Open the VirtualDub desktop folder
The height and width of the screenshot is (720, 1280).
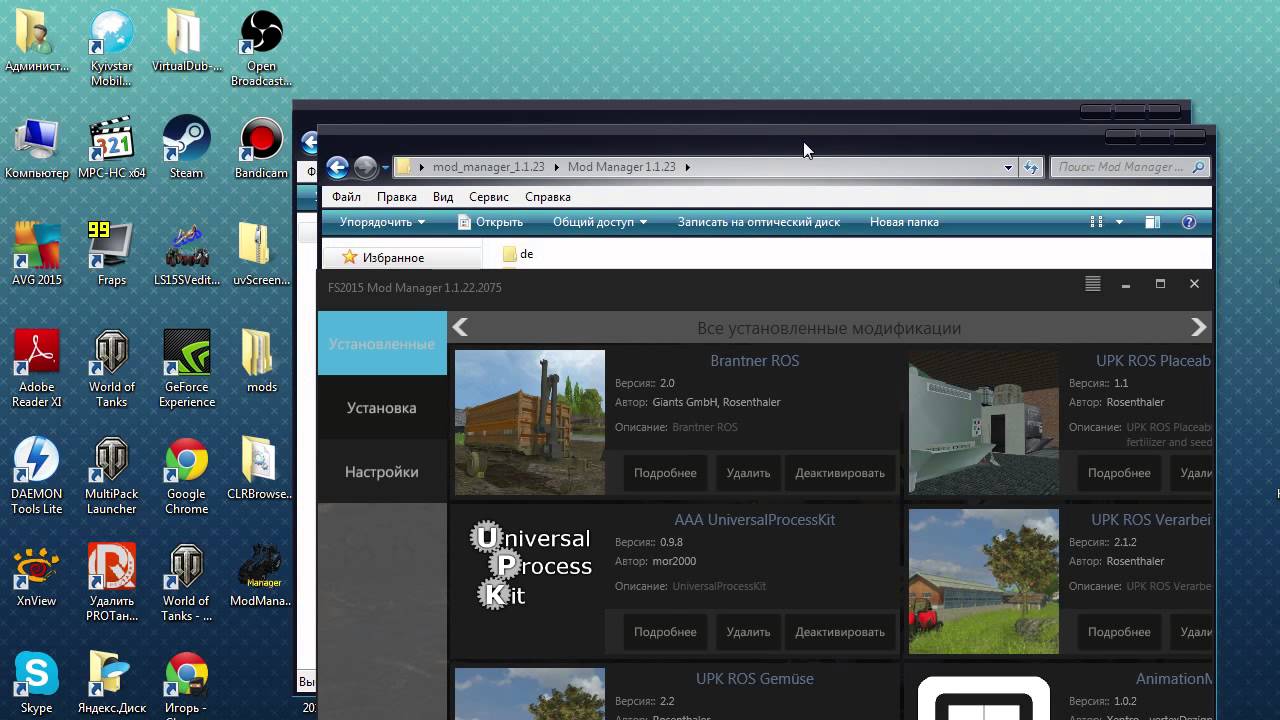tap(187, 40)
